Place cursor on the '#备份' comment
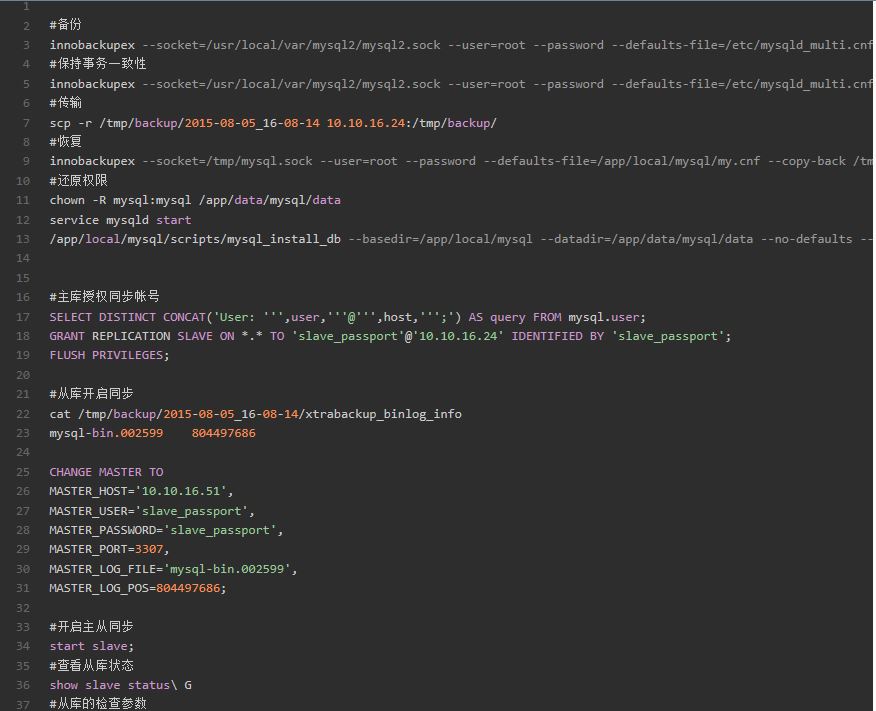This screenshot has height=711, width=876. [66, 25]
